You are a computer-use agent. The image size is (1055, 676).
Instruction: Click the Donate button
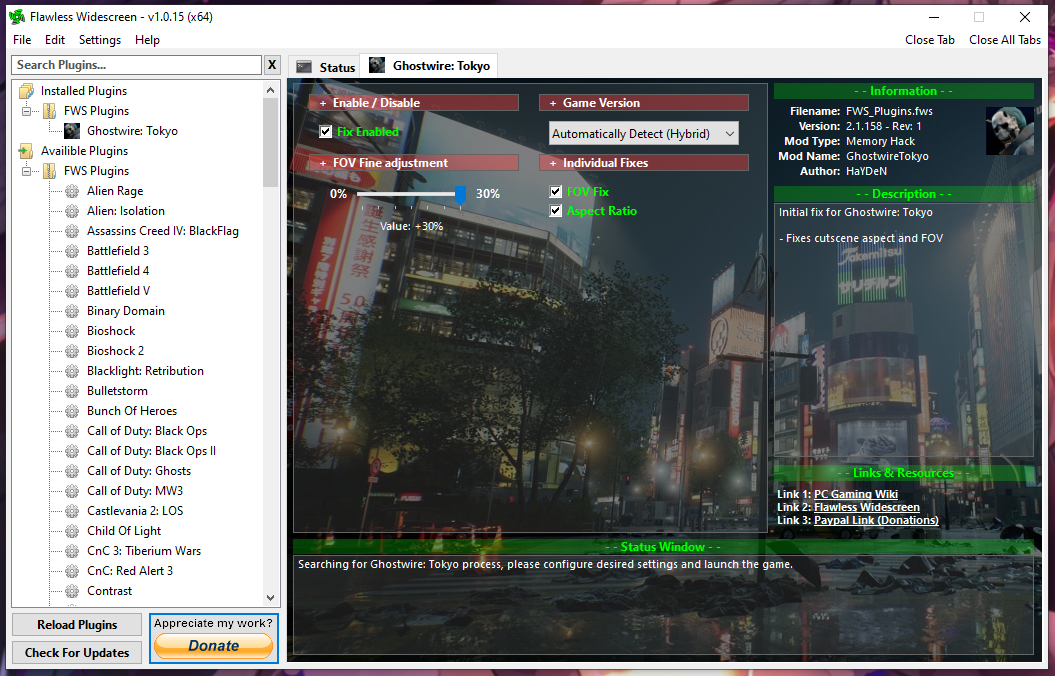(213, 646)
